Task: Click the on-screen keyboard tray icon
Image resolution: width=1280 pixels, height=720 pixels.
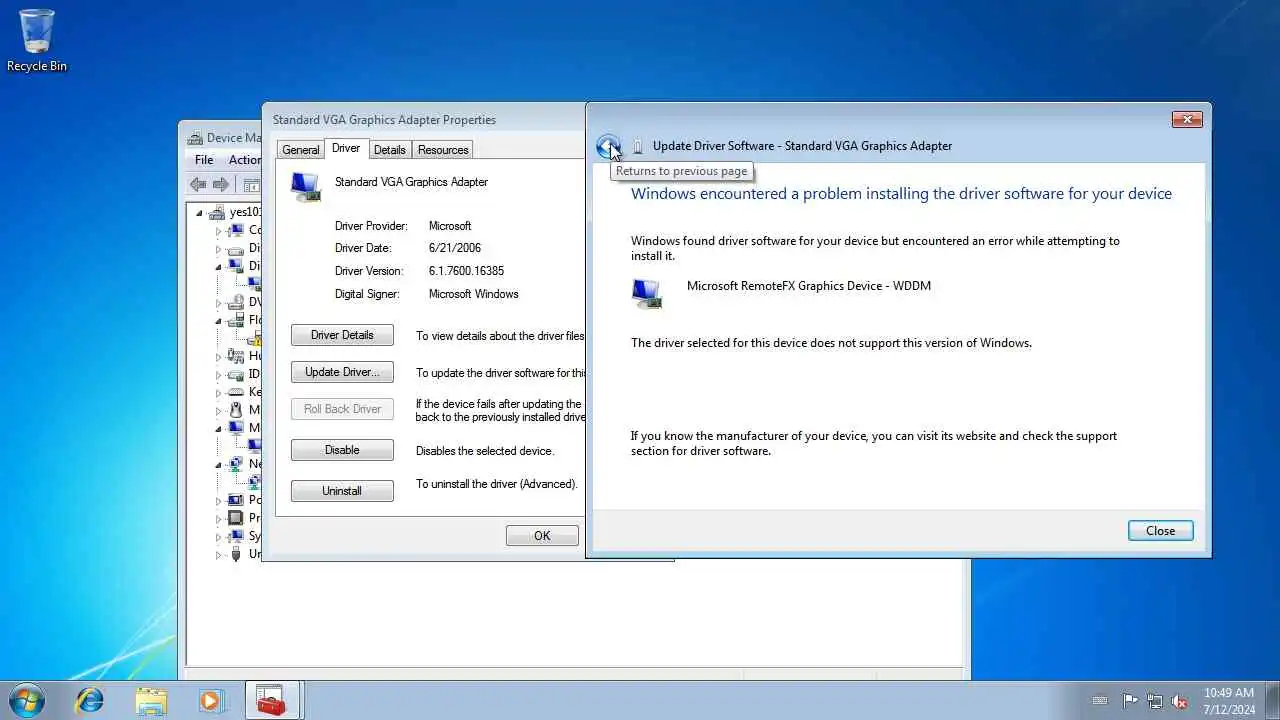Action: click(1100, 701)
